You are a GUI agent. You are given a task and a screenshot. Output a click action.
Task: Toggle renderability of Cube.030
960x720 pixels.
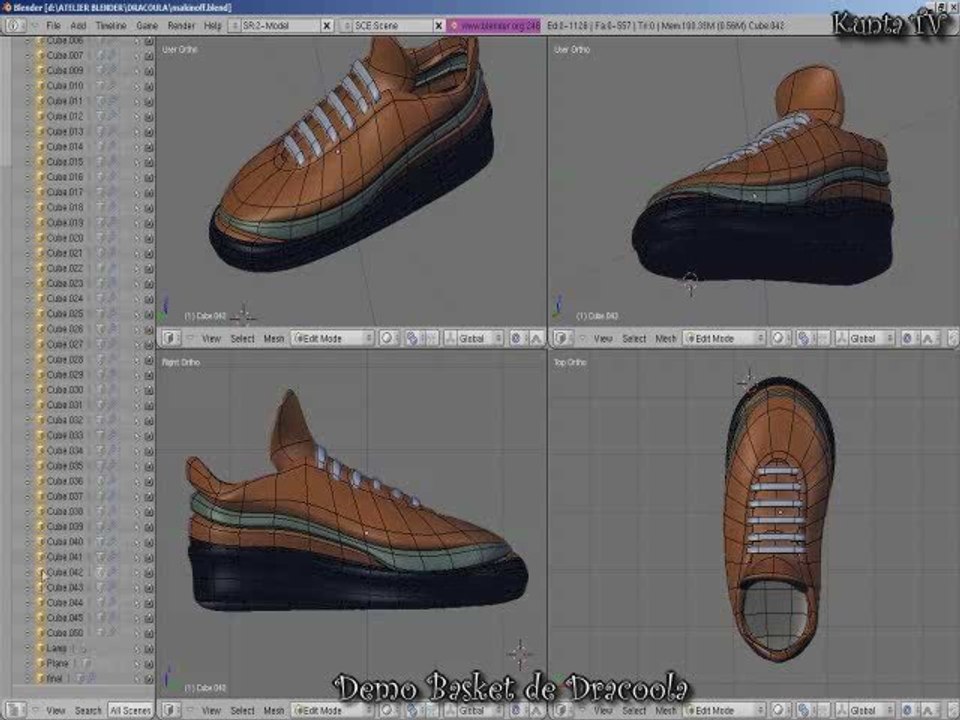tap(149, 390)
